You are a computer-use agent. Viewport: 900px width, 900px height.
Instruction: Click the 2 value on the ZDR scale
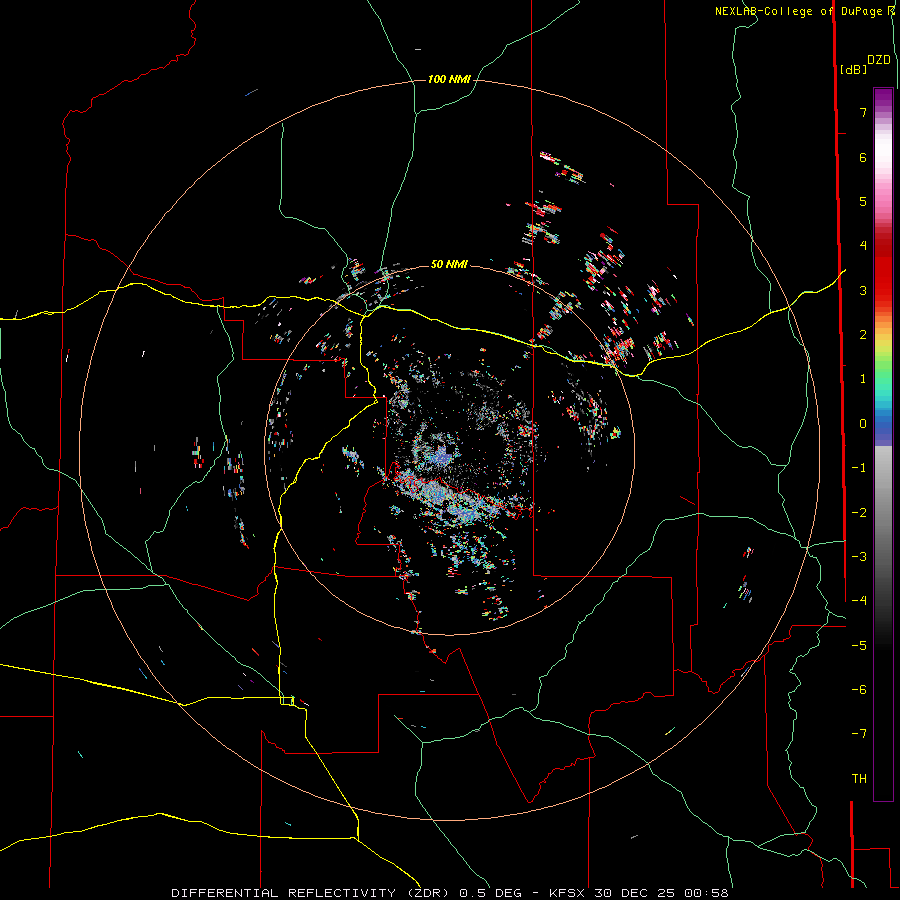(x=863, y=335)
